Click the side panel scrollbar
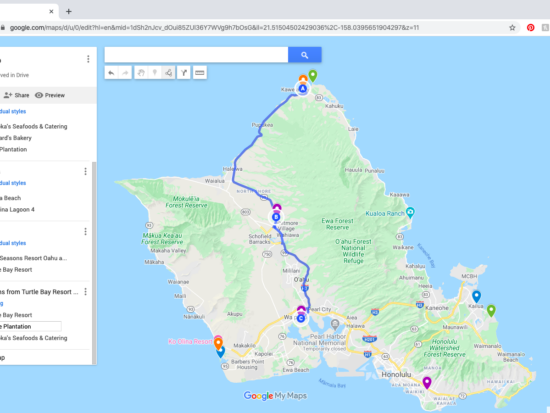 (94, 263)
